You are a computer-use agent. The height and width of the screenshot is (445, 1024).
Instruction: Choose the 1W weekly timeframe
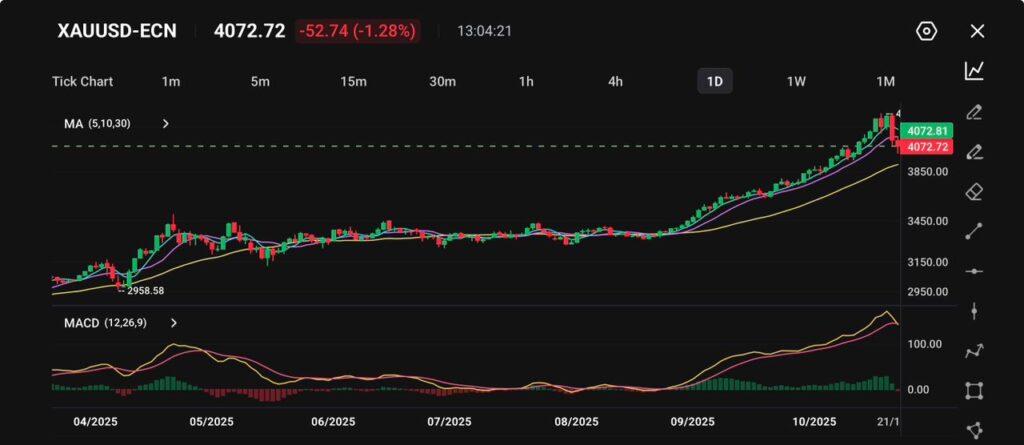coord(796,81)
